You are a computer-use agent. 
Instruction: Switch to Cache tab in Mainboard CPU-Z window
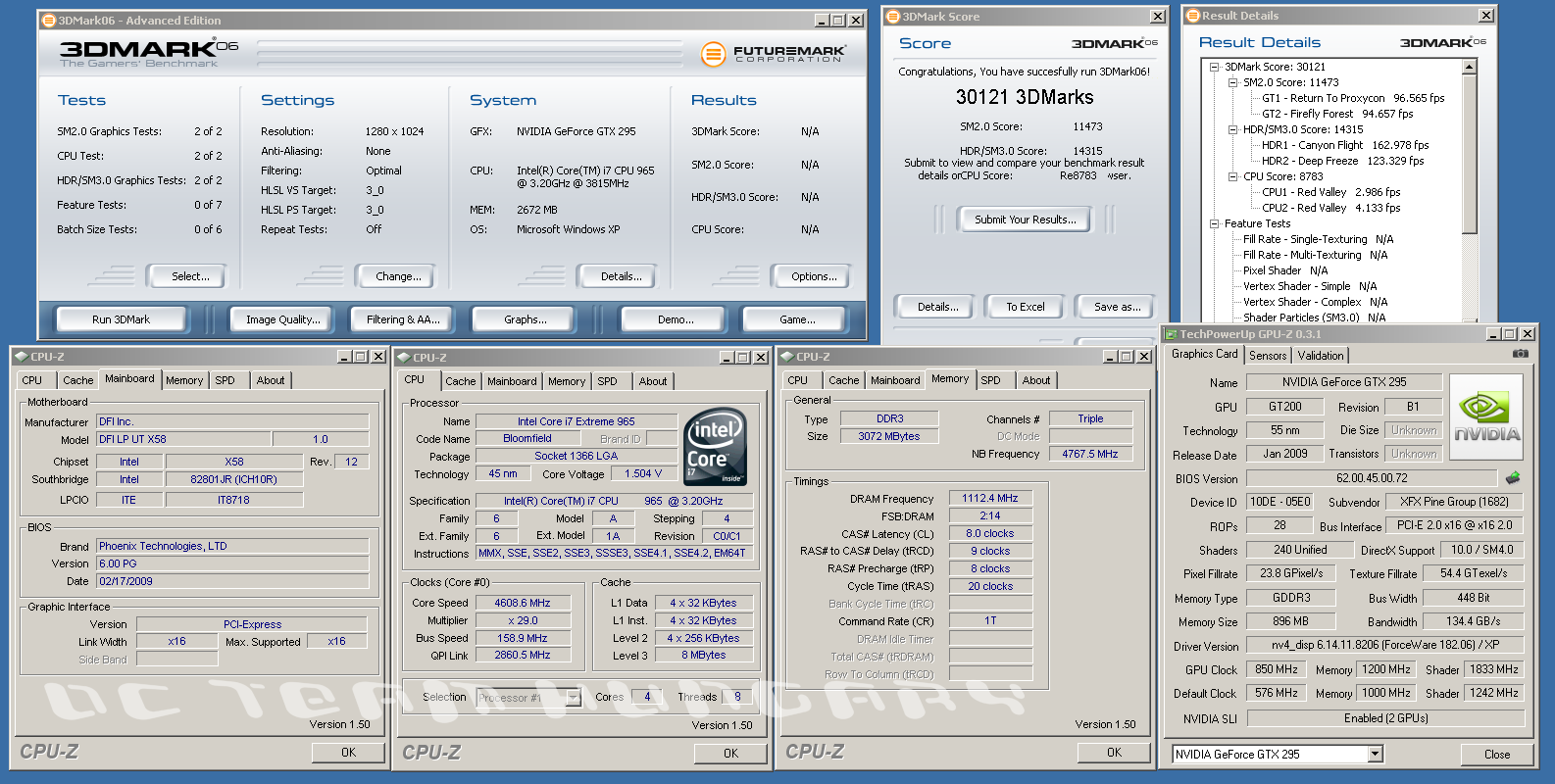tap(78, 380)
